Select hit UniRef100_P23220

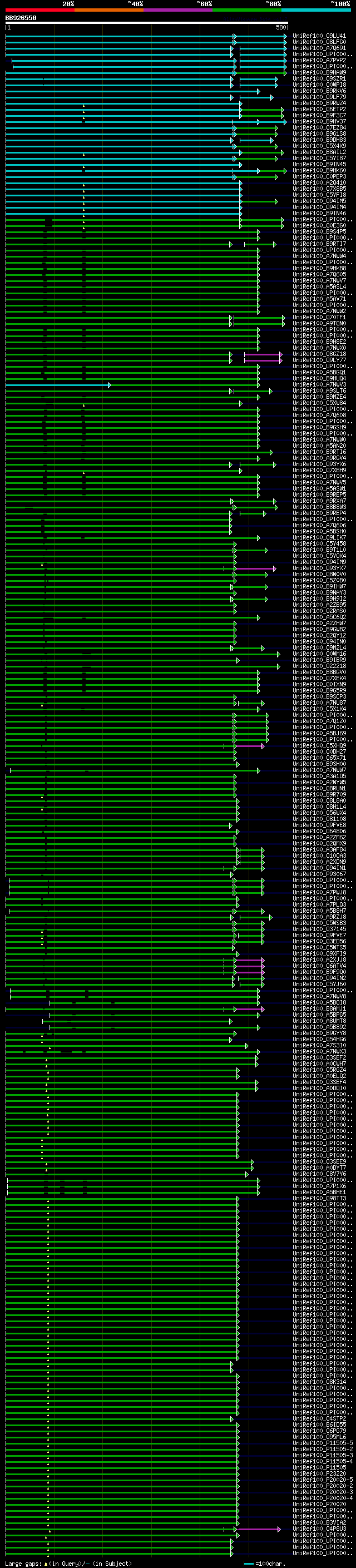click(319, 1473)
